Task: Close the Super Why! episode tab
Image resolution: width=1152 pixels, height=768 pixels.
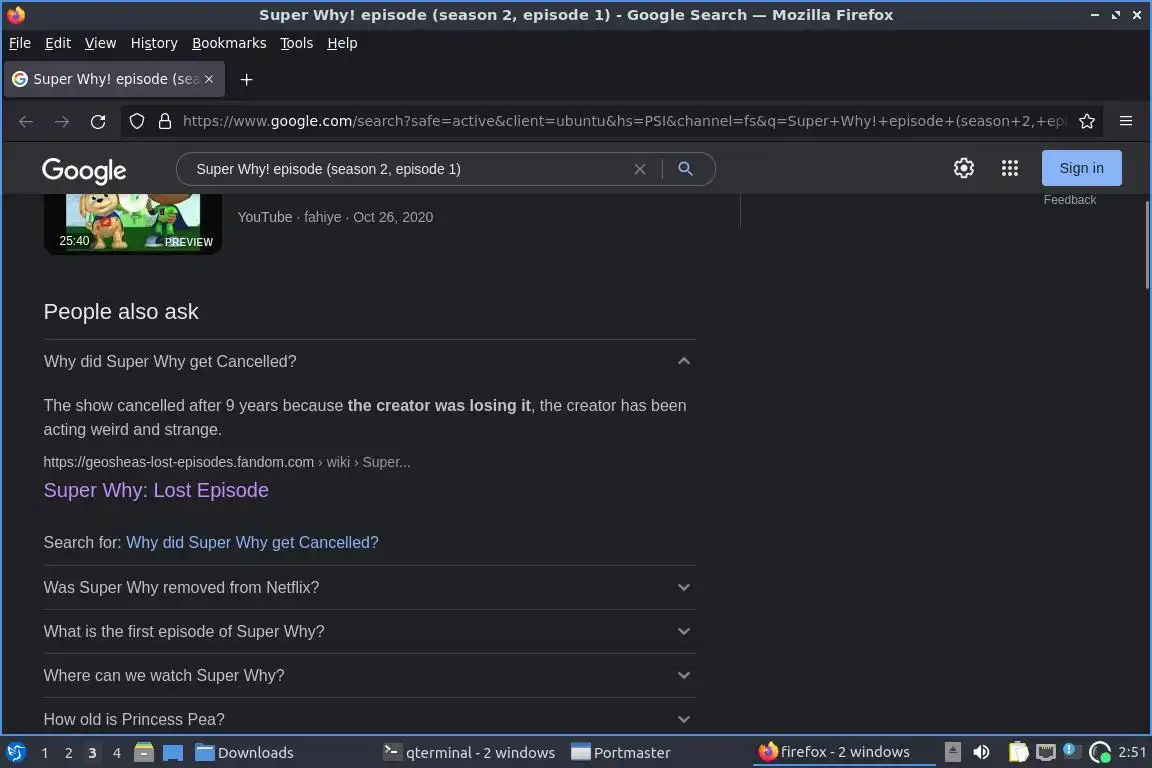Action: coord(209,79)
